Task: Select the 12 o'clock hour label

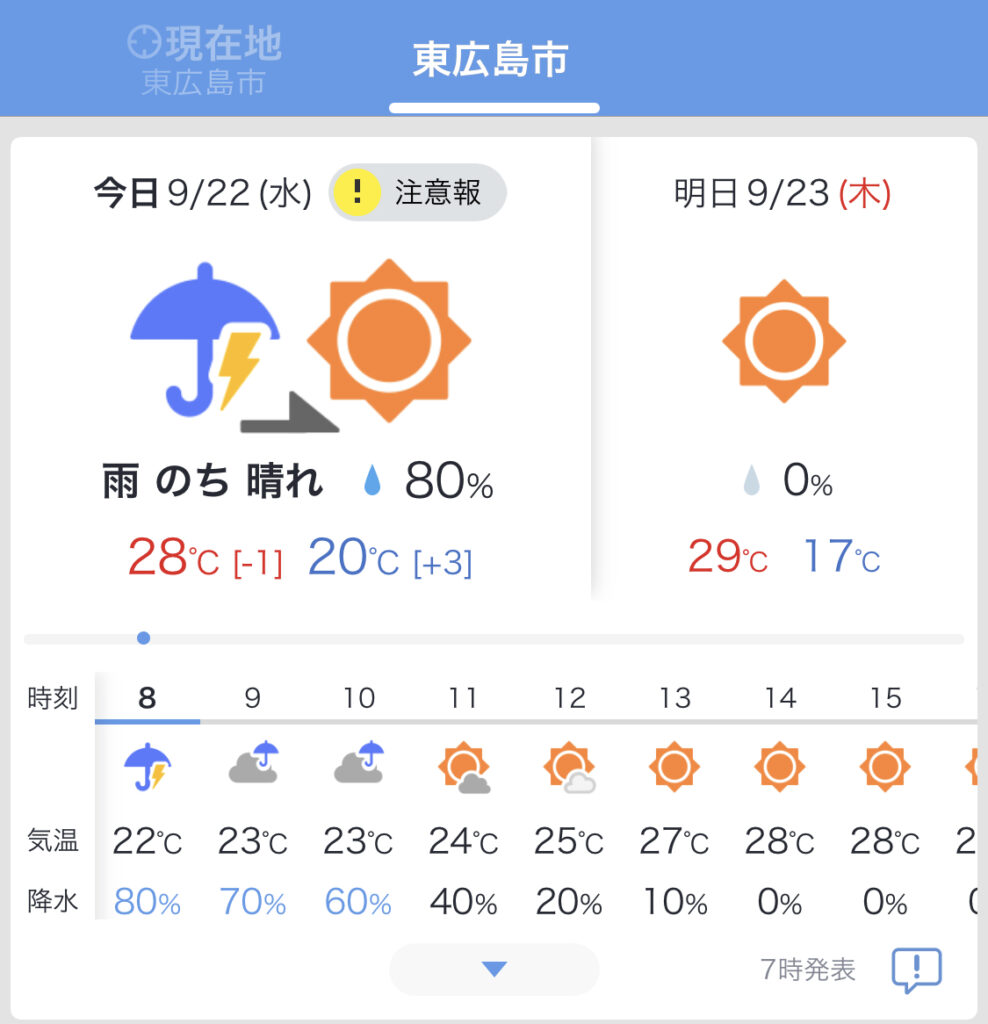Action: click(569, 698)
